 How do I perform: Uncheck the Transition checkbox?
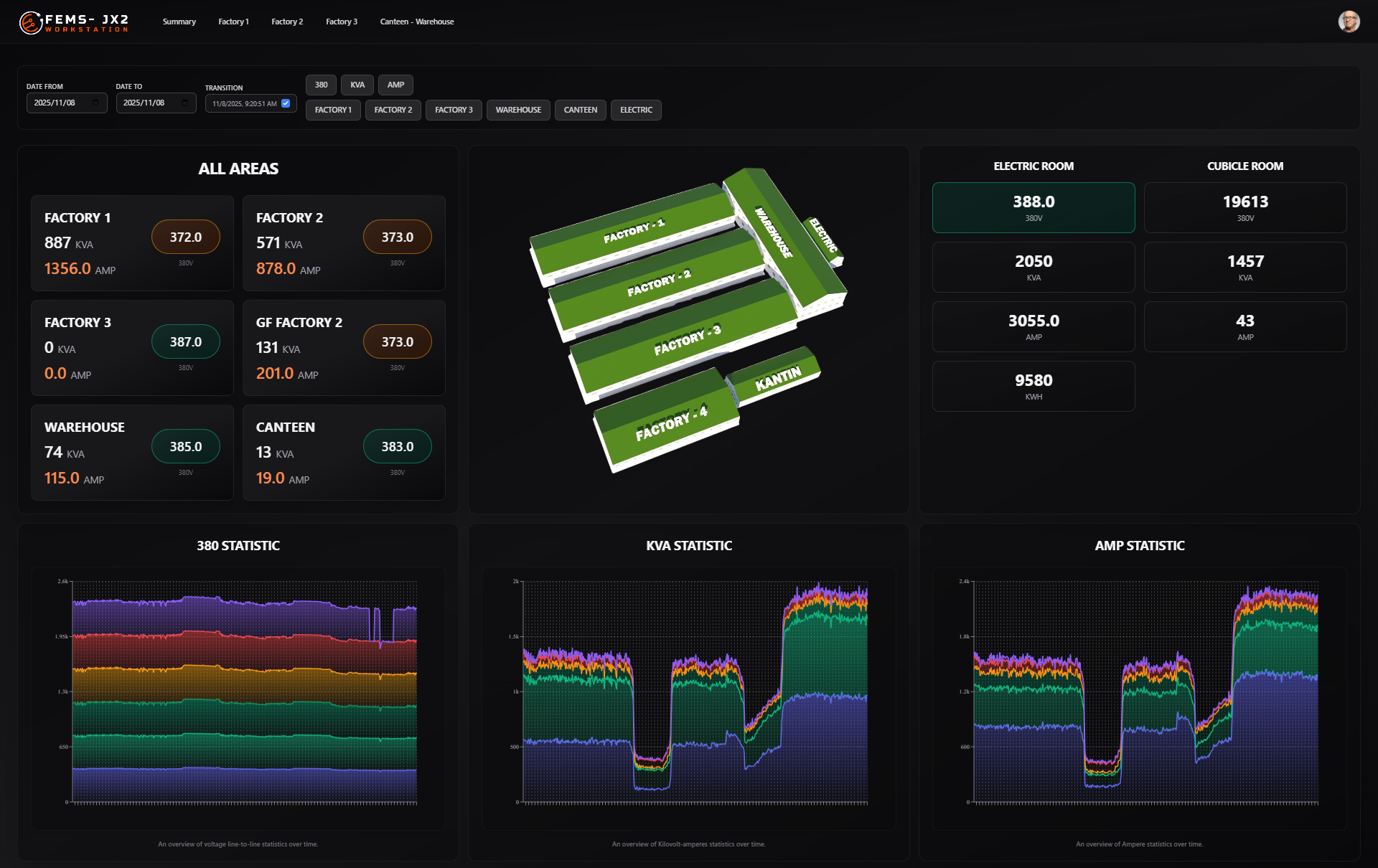(x=286, y=103)
